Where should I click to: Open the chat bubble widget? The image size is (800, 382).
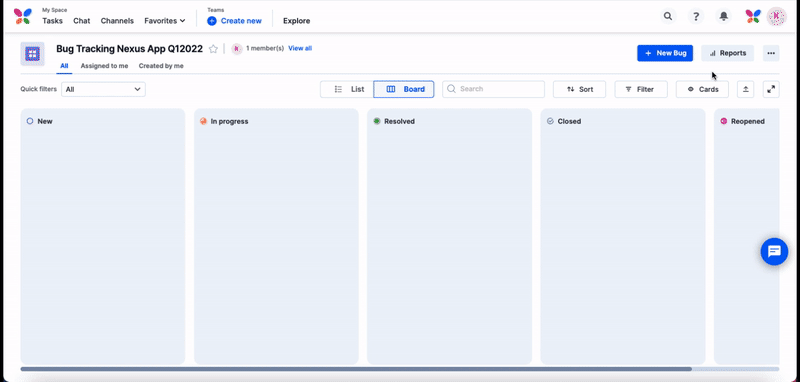774,251
